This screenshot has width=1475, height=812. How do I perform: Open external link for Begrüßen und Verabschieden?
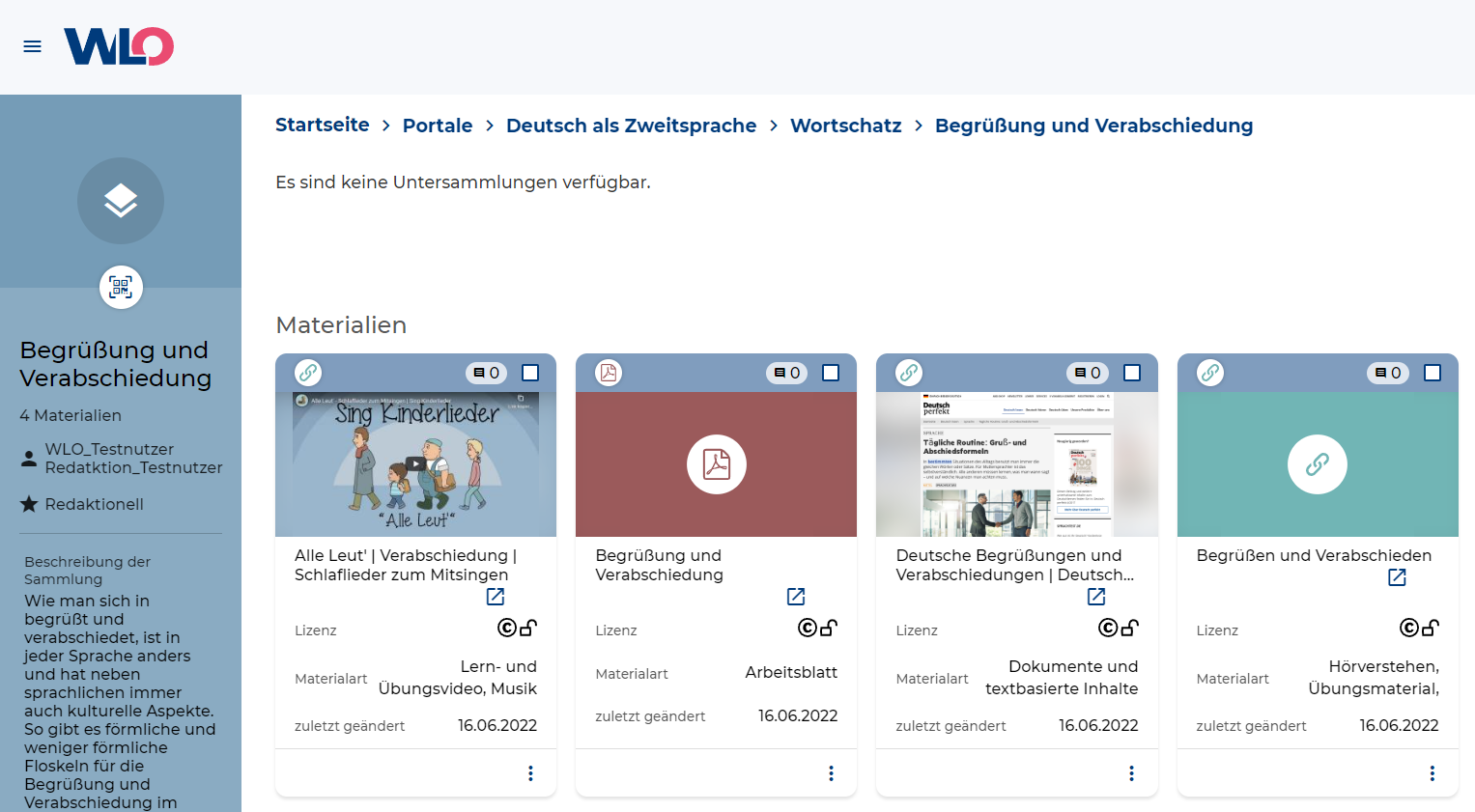pyautogui.click(x=1397, y=577)
